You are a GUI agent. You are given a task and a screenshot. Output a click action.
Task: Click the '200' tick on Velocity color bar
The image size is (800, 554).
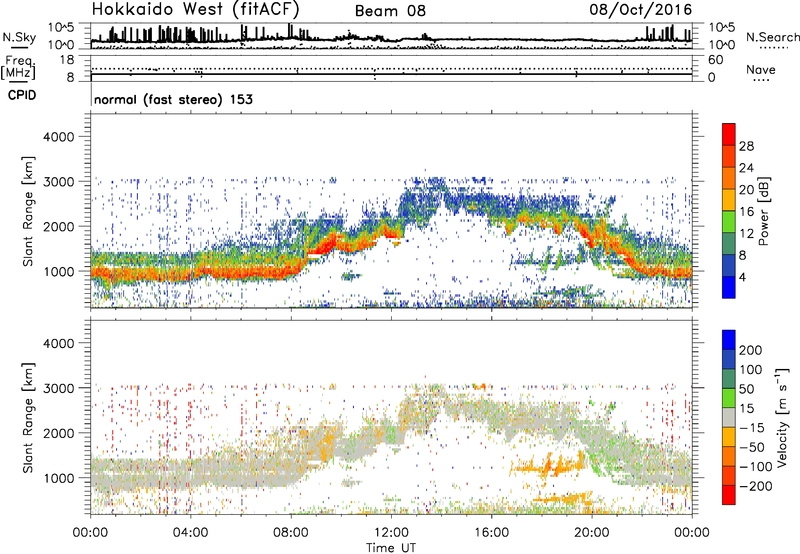[751, 350]
